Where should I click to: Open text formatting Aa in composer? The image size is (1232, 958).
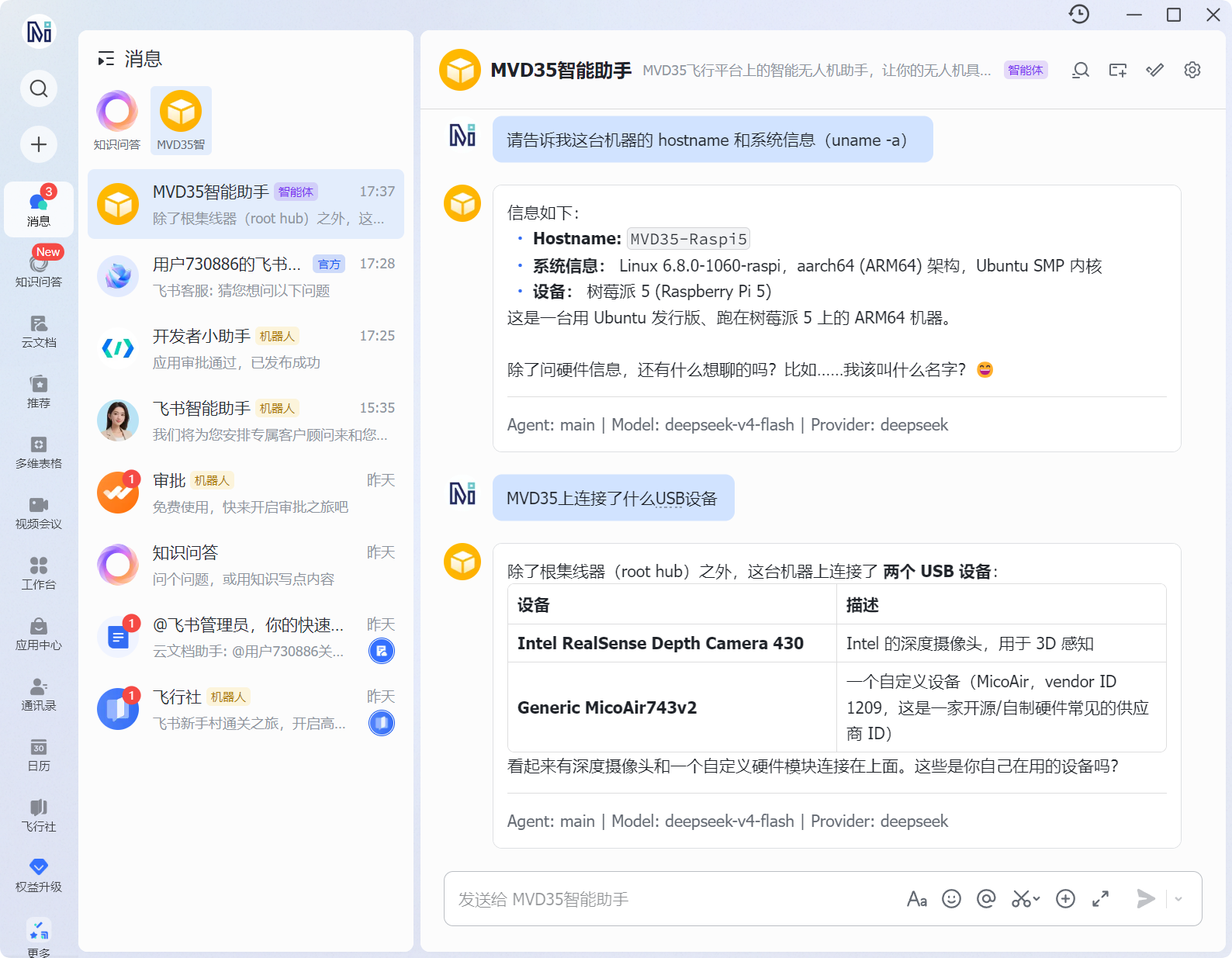click(917, 899)
